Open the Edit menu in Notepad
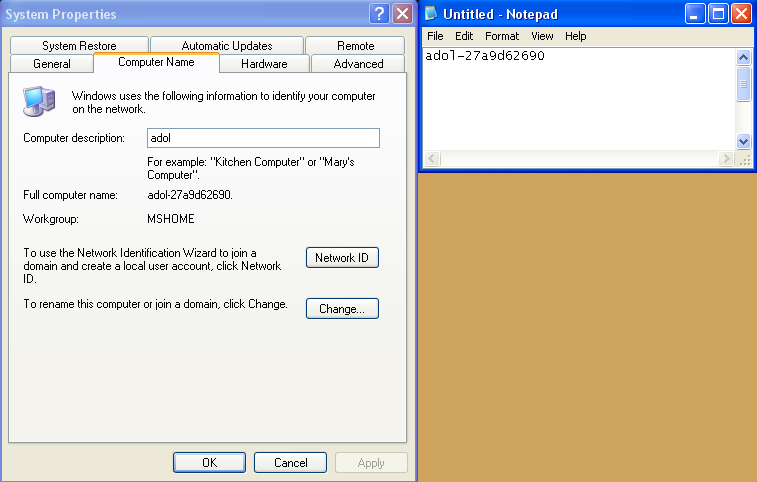Screen dimensions: 757x482 coord(464,36)
